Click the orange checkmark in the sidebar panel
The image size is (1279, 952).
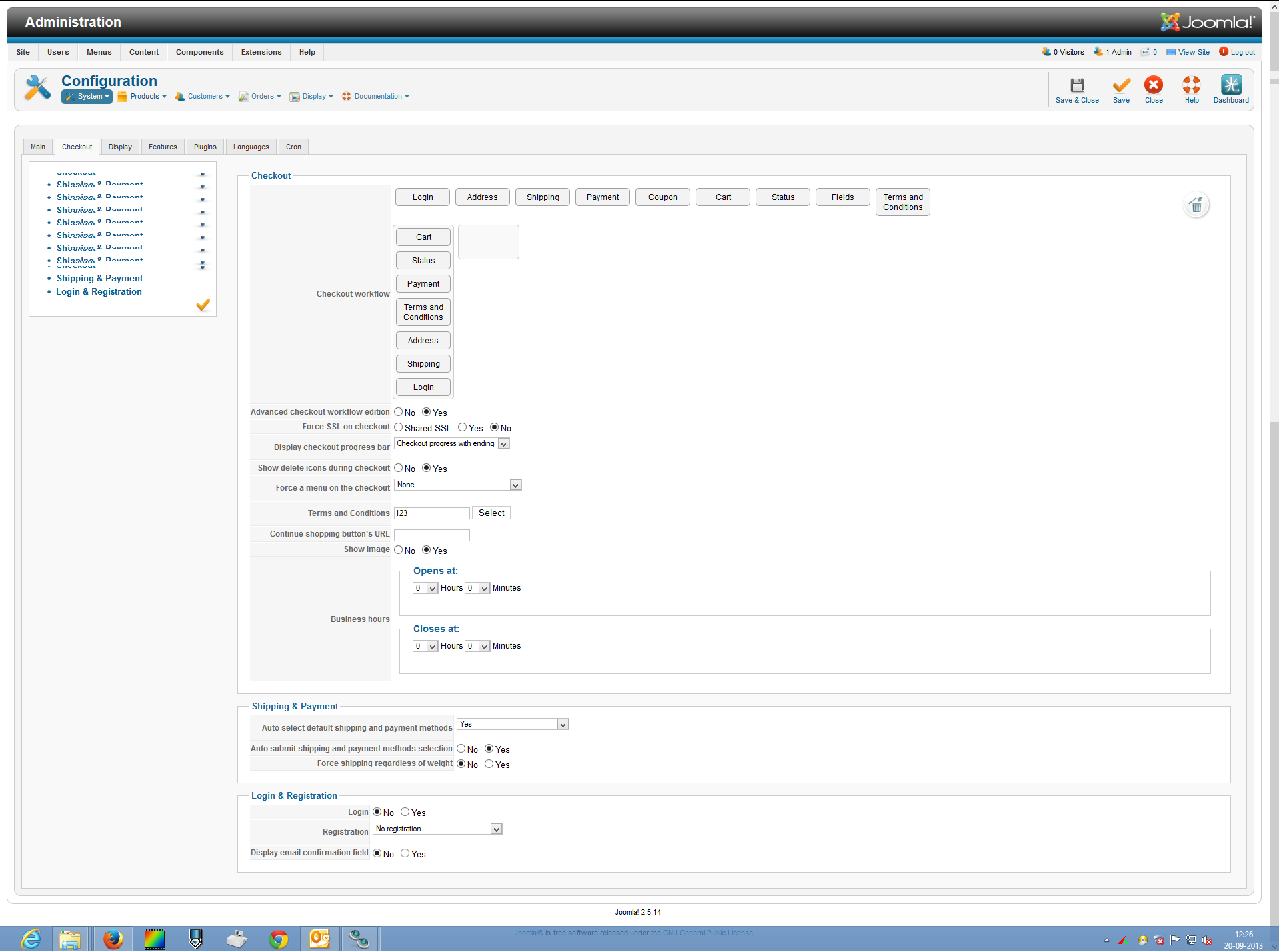click(x=203, y=305)
